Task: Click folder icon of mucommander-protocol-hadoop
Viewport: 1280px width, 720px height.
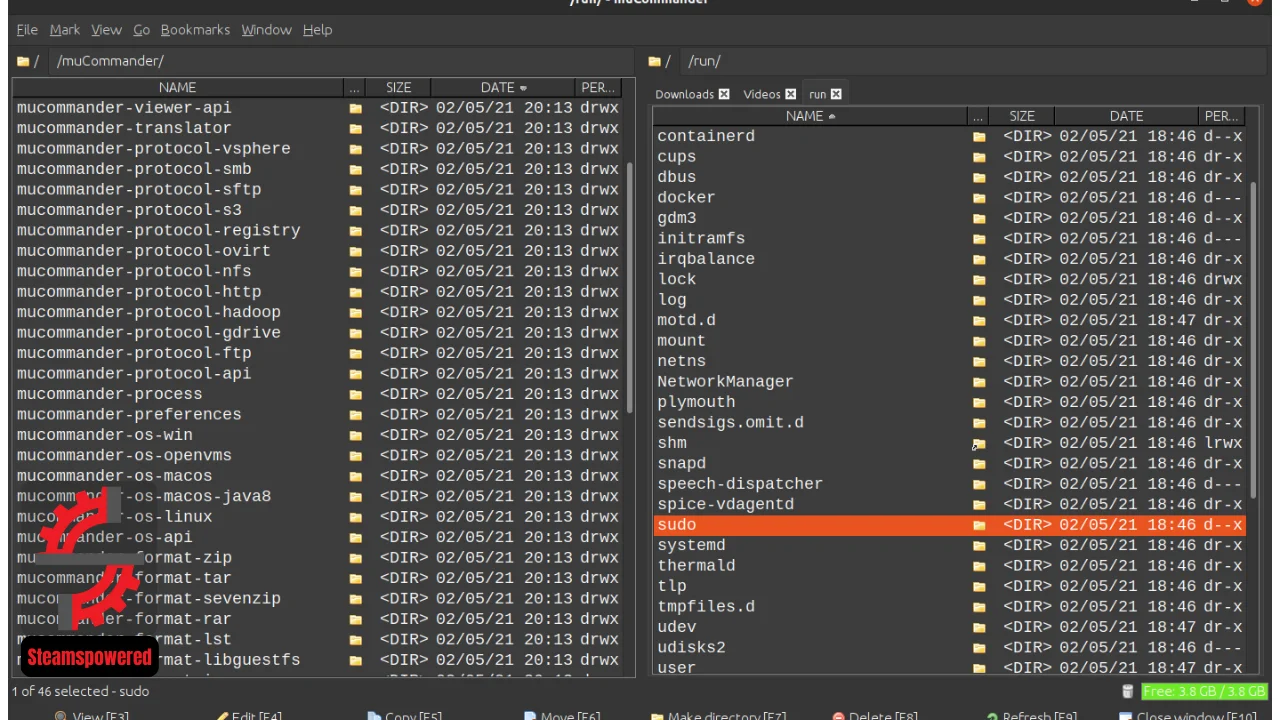Action: pyautogui.click(x=355, y=312)
